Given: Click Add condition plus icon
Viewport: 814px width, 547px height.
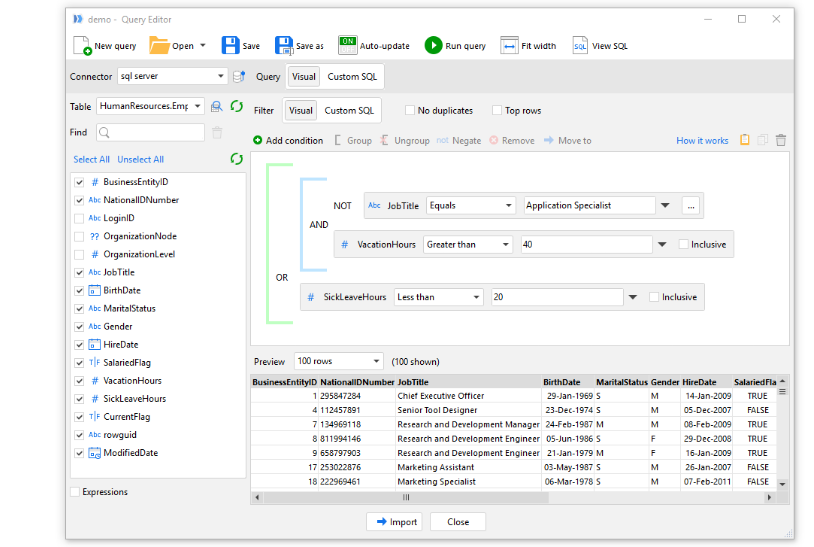Looking at the screenshot, I should [x=257, y=141].
